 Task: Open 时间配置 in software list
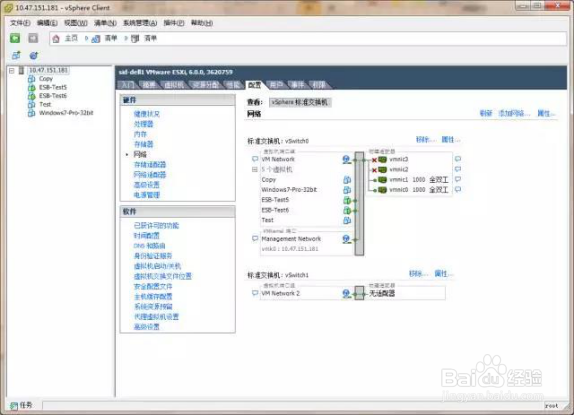click(x=147, y=236)
